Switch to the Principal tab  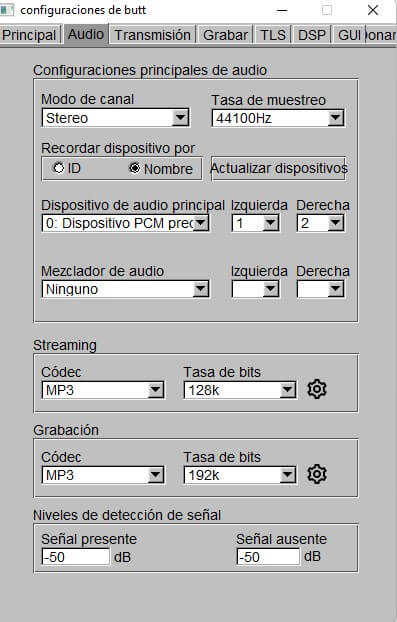pyautogui.click(x=29, y=35)
